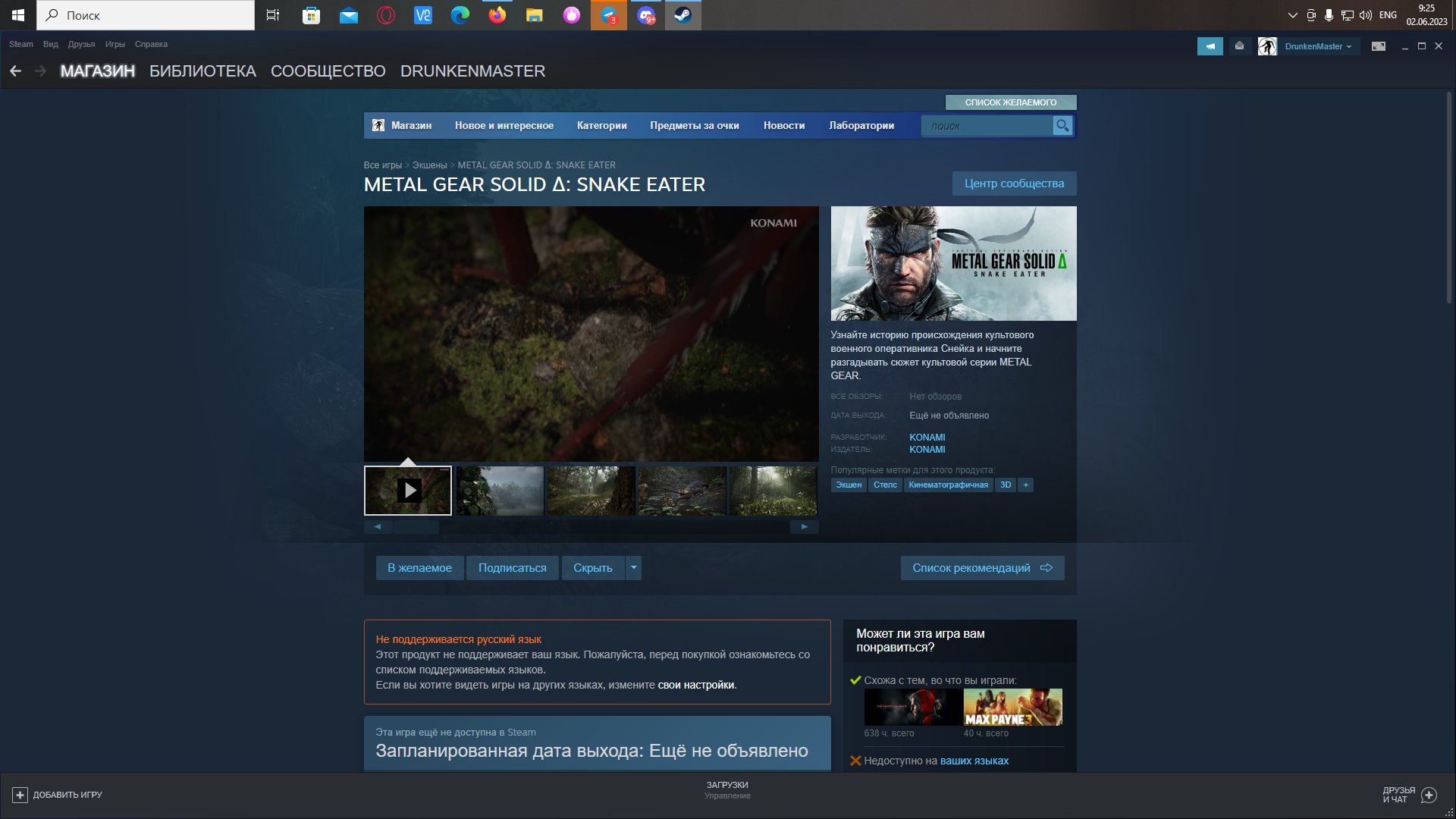
Task: Open File Explorer from the taskbar
Action: 535,15
